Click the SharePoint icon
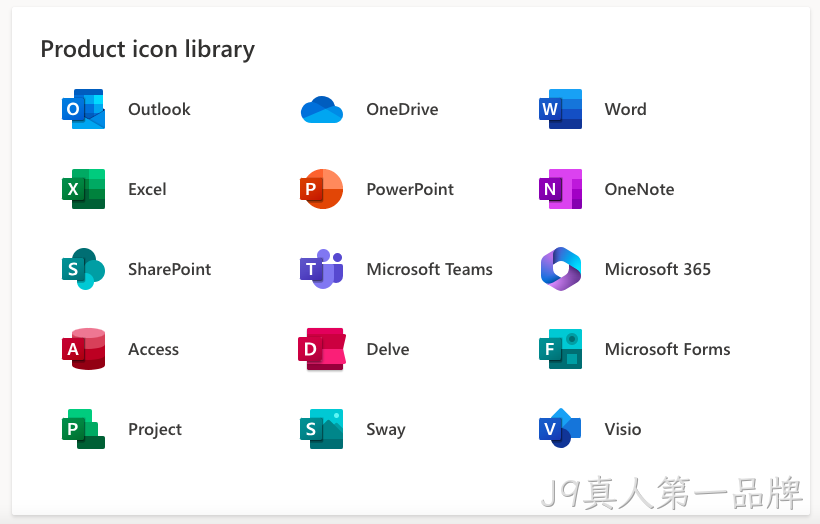The width and height of the screenshot is (820, 524). coord(83,269)
